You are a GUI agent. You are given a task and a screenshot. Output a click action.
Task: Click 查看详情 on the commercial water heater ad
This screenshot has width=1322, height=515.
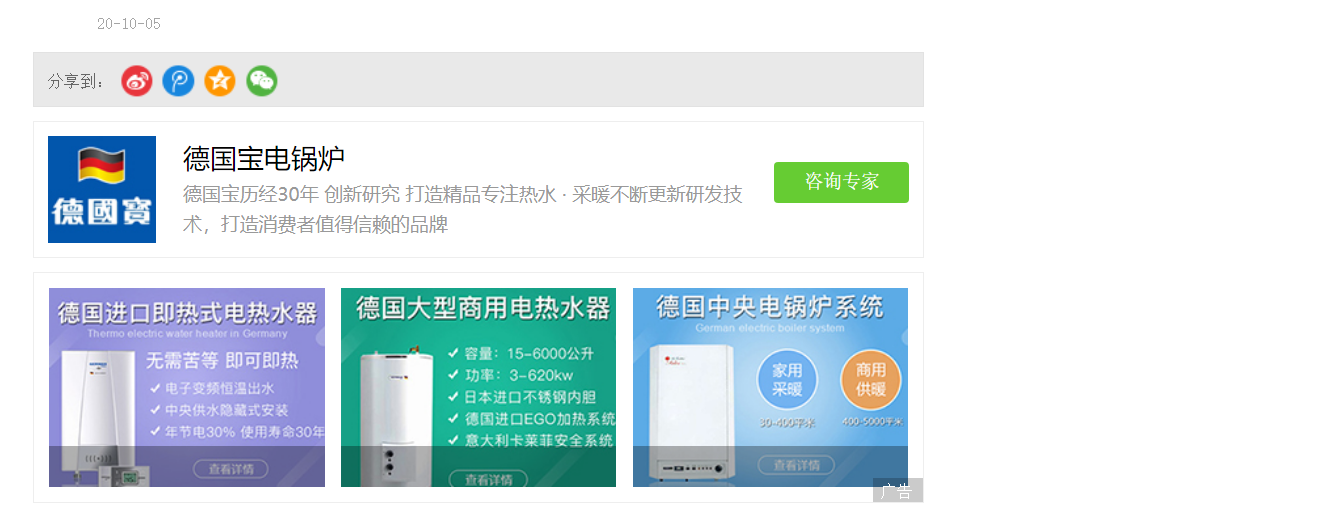point(489,479)
